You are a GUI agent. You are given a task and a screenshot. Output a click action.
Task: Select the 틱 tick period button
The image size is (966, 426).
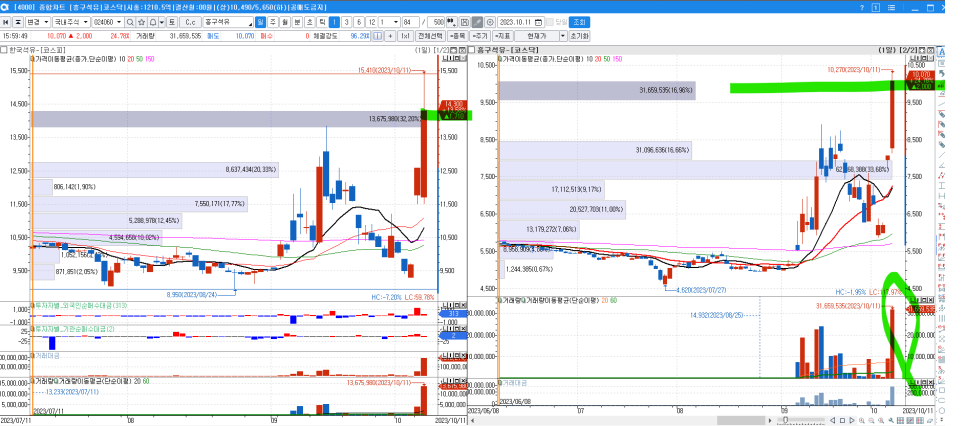(x=322, y=22)
